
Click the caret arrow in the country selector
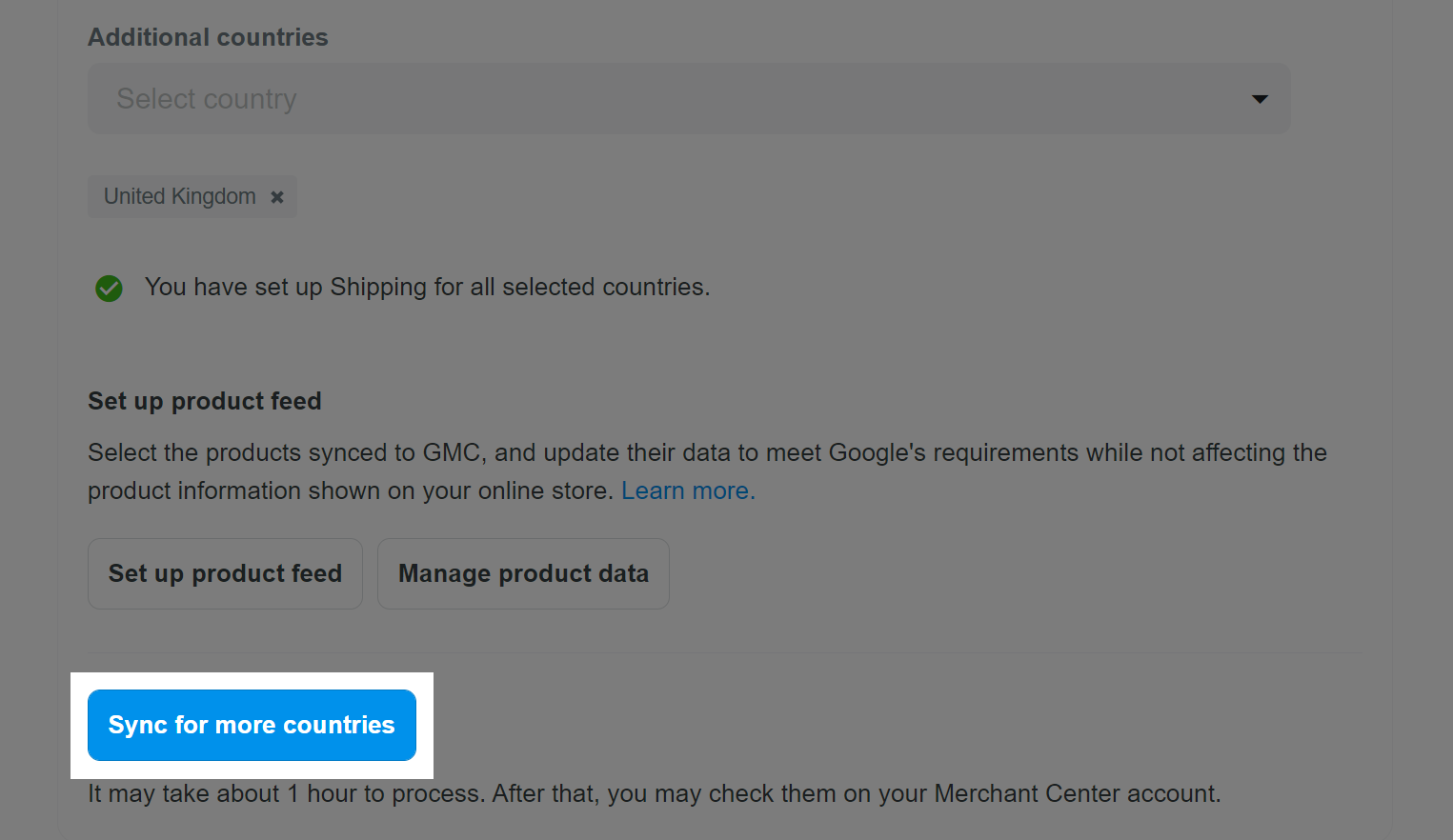click(1260, 99)
